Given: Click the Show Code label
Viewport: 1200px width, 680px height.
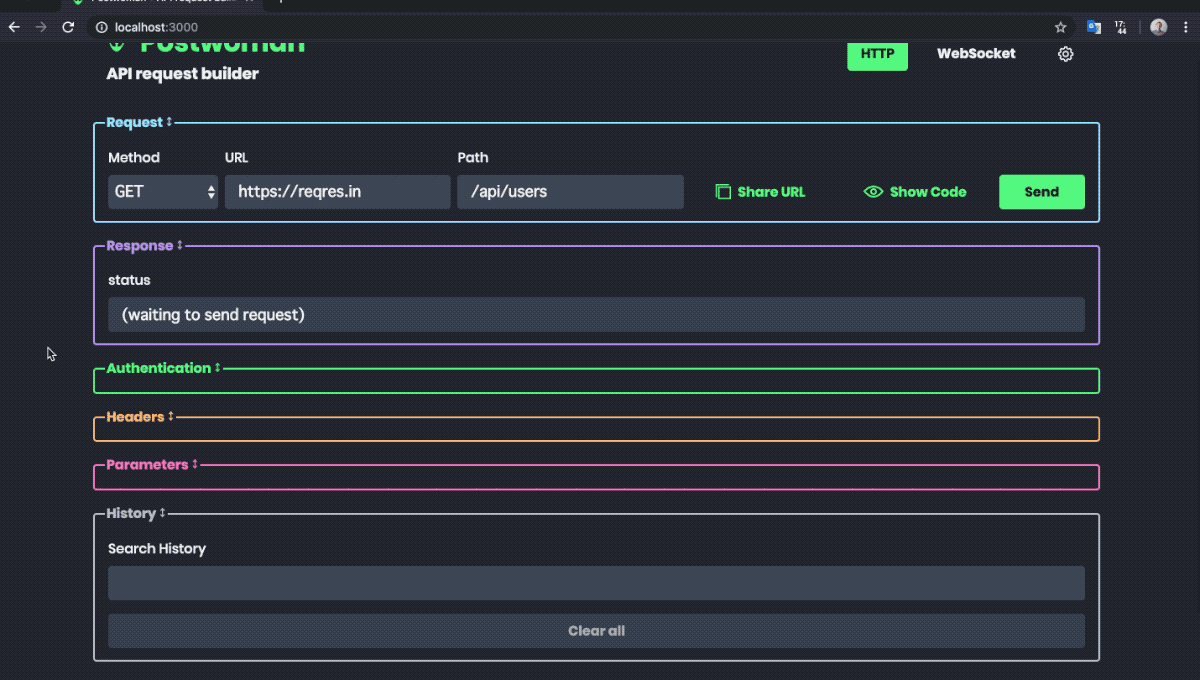Looking at the screenshot, I should 928,192.
